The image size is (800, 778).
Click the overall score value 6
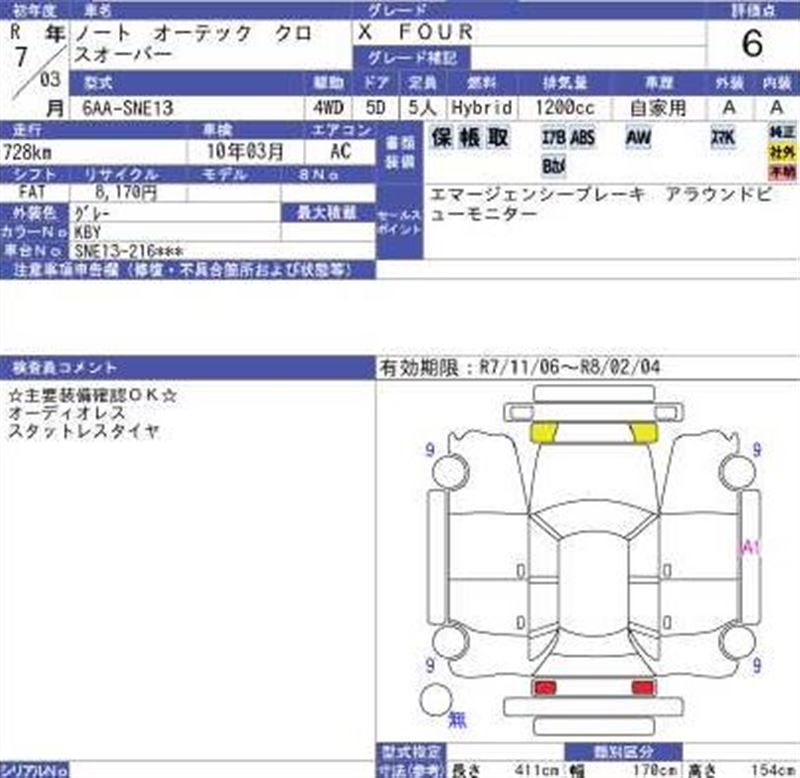click(x=752, y=43)
